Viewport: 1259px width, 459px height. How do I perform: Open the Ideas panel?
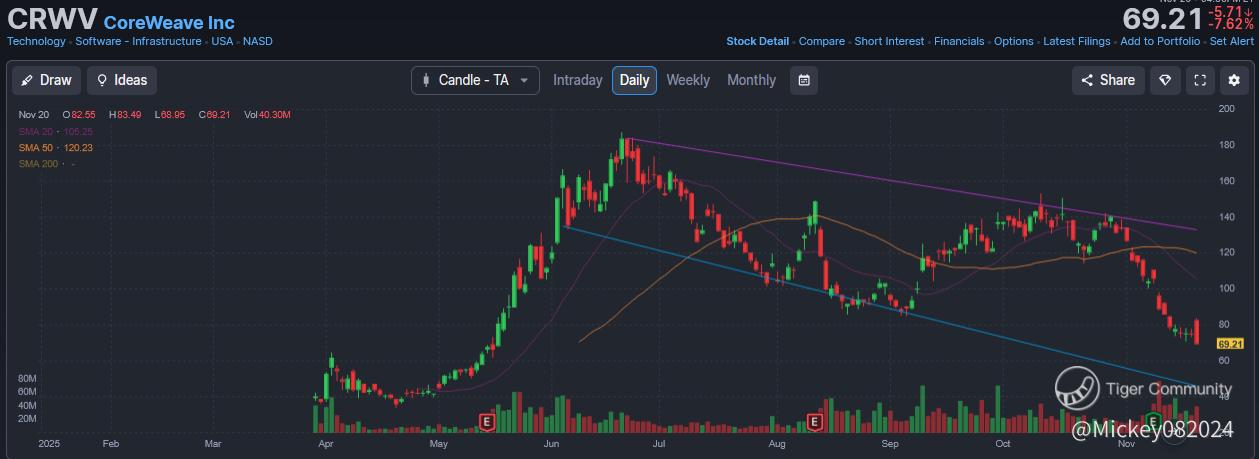122,80
